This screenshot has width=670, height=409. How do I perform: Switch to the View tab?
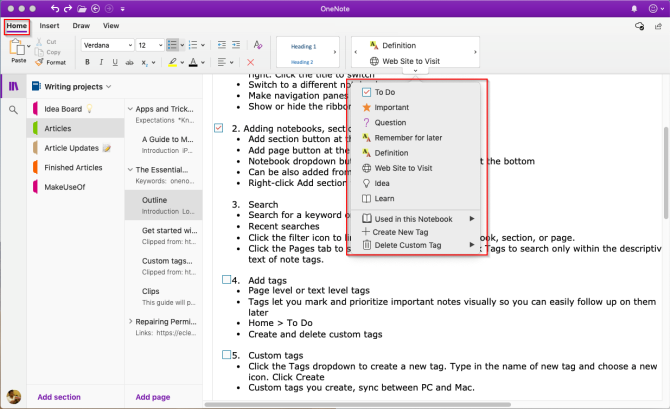[x=111, y=26]
